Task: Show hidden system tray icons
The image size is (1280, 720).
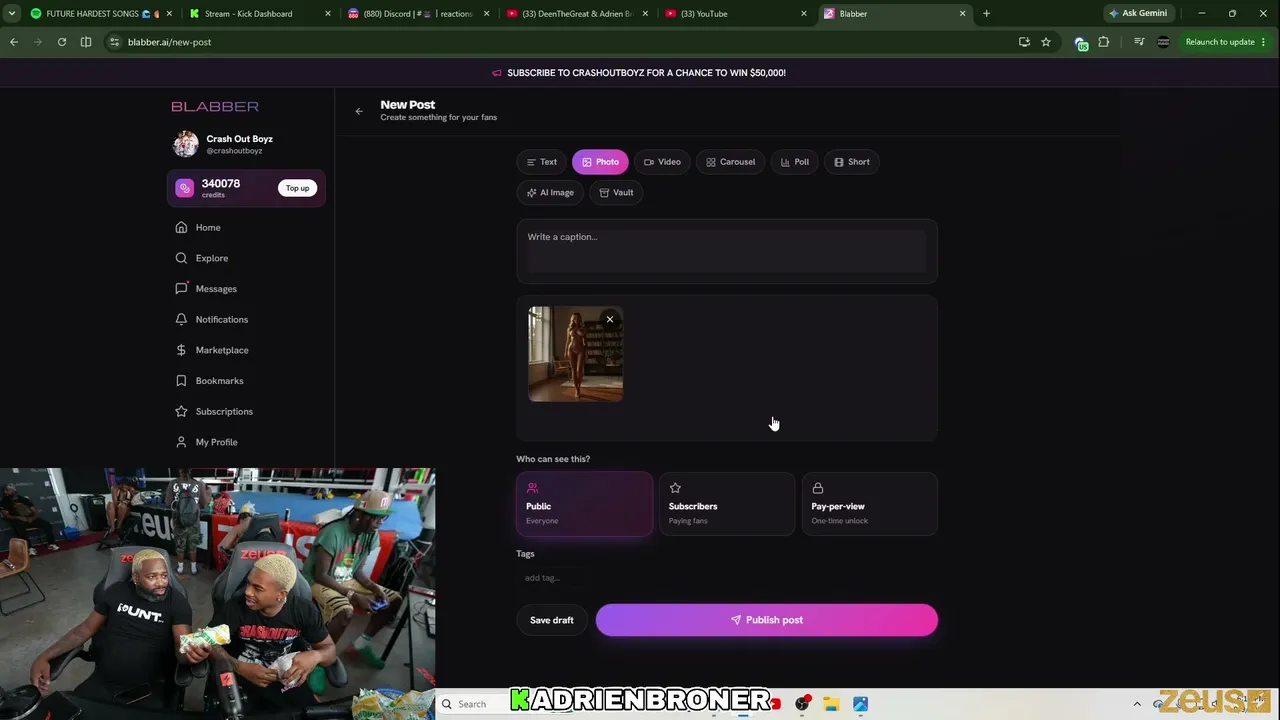Action: pos(1137,704)
